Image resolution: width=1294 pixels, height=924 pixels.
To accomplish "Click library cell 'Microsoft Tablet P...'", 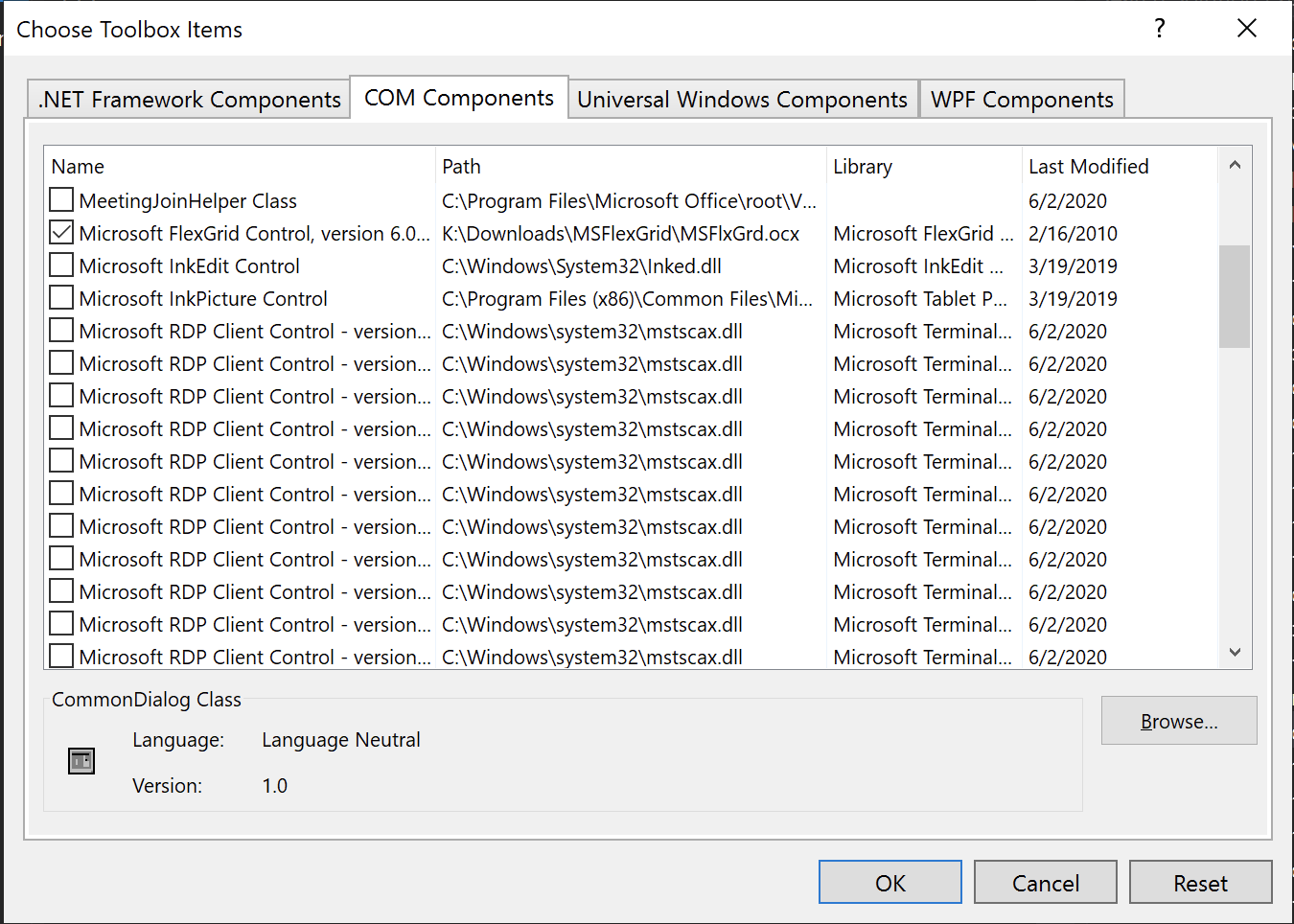I will click(920, 298).
